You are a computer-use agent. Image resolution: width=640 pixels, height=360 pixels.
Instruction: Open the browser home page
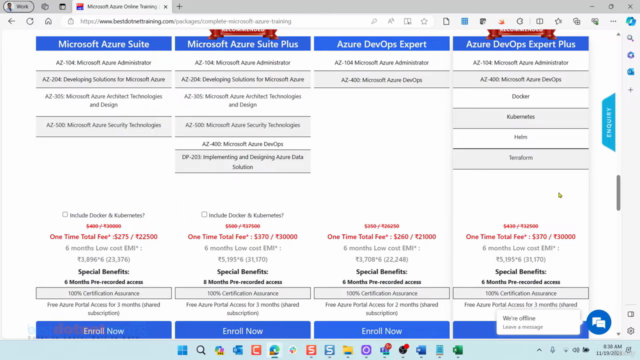point(48,21)
